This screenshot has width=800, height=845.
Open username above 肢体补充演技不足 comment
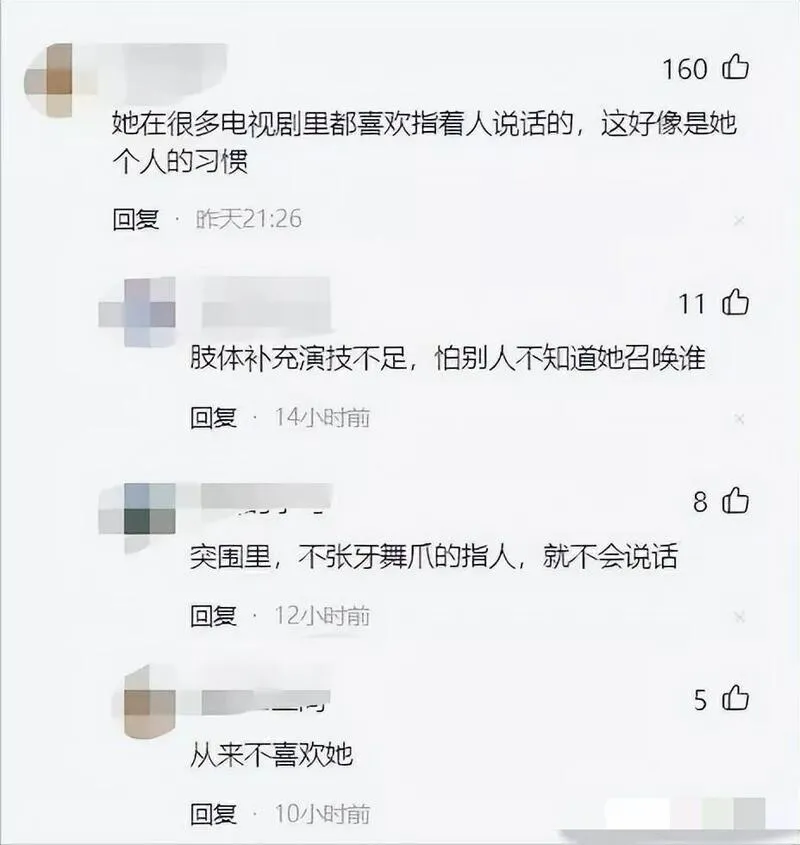pos(266,302)
